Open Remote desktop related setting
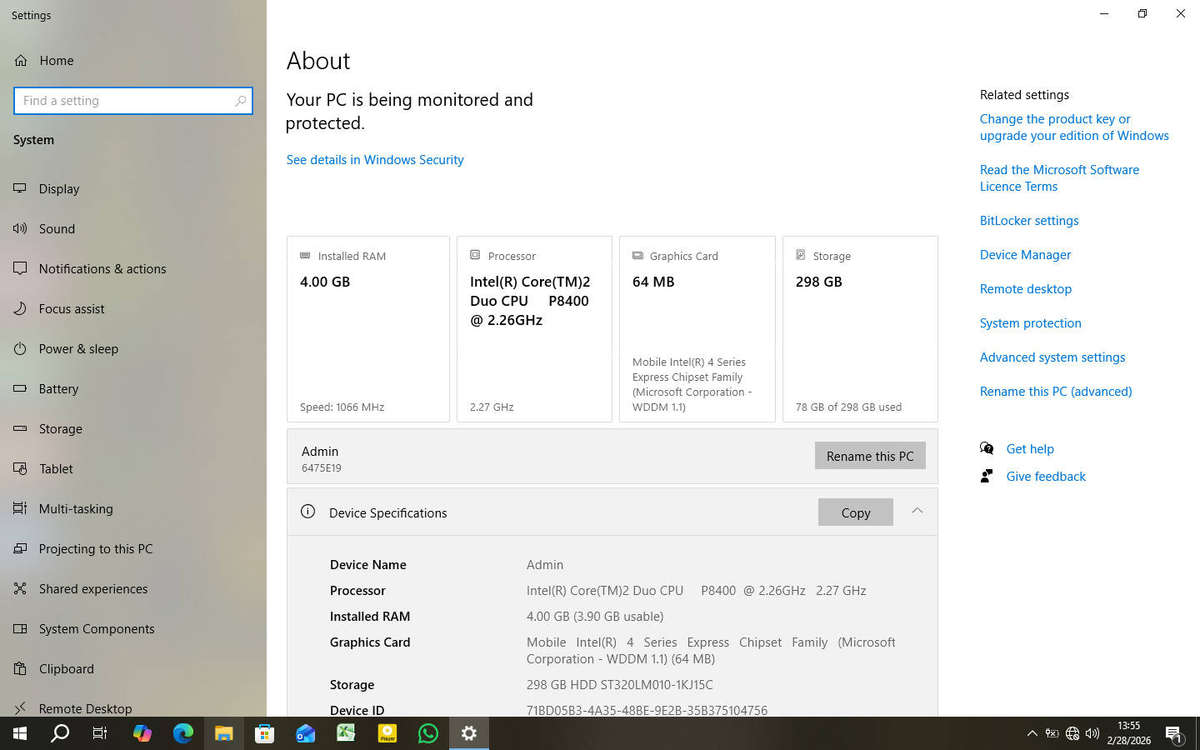This screenshot has height=750, width=1200. (1025, 289)
